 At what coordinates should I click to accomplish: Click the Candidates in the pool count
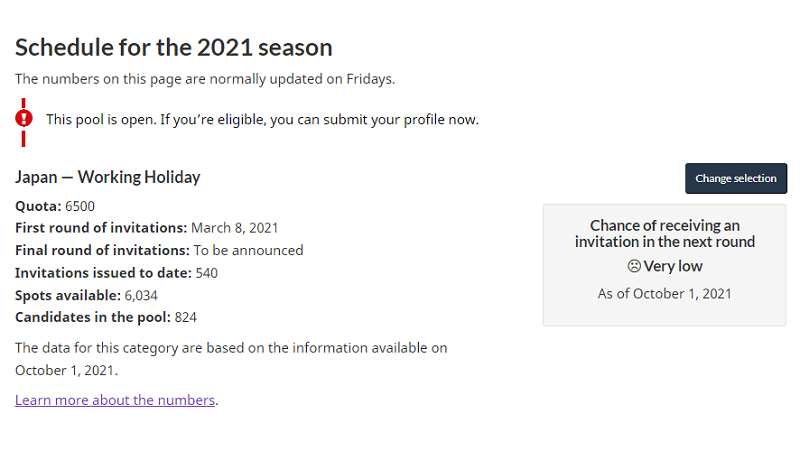coord(185,317)
